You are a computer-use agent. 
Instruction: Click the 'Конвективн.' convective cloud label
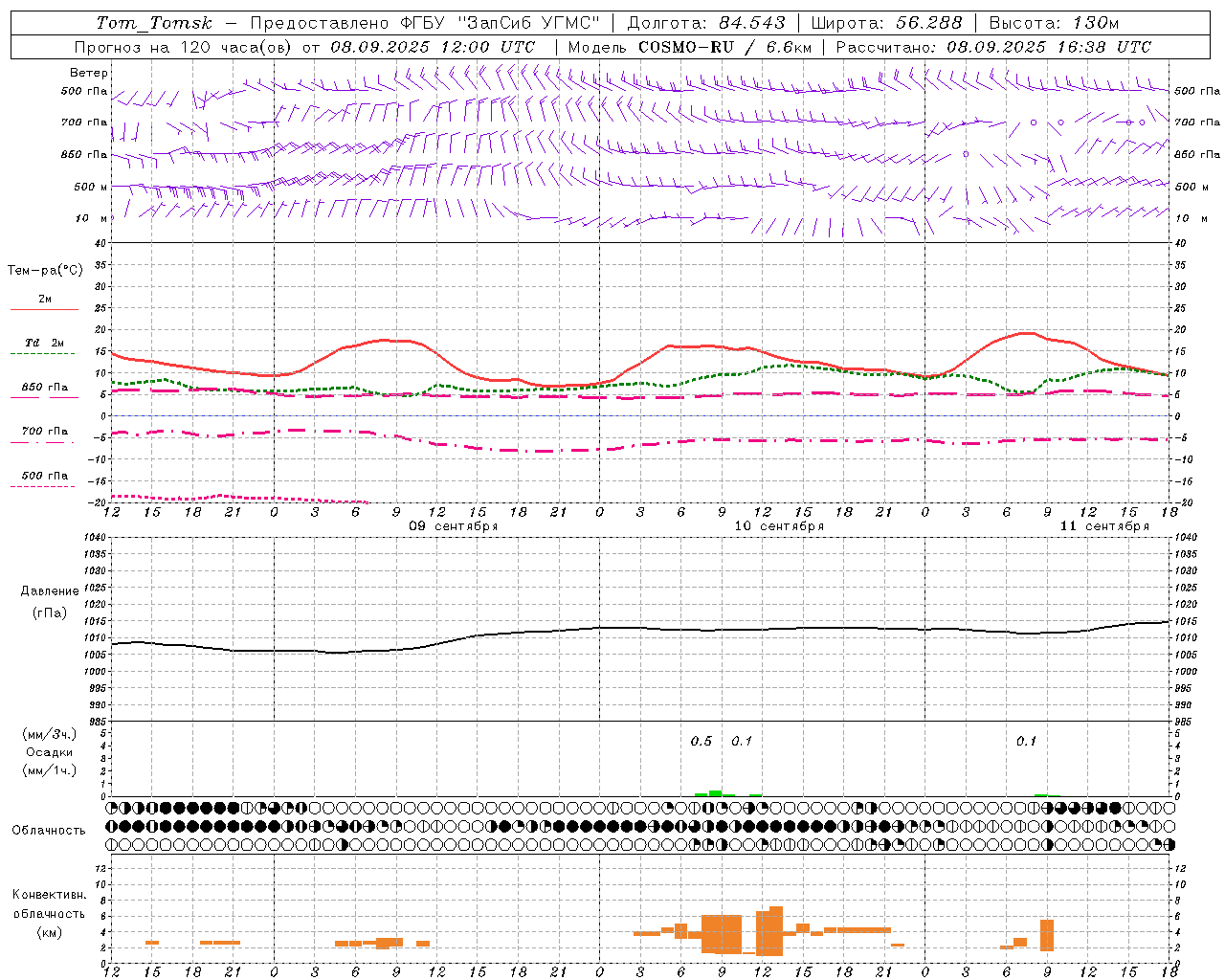click(49, 895)
